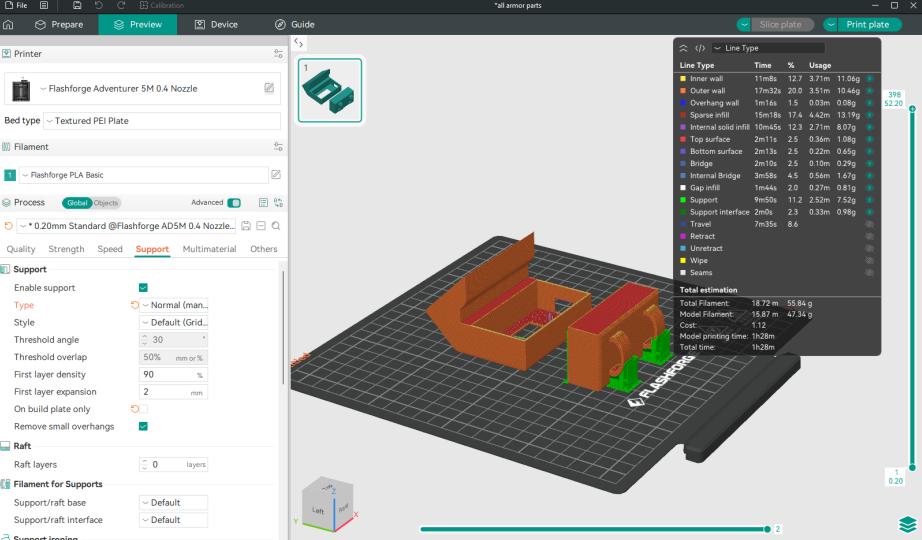
Task: Click the save project icon in title bar
Action: point(77,5)
